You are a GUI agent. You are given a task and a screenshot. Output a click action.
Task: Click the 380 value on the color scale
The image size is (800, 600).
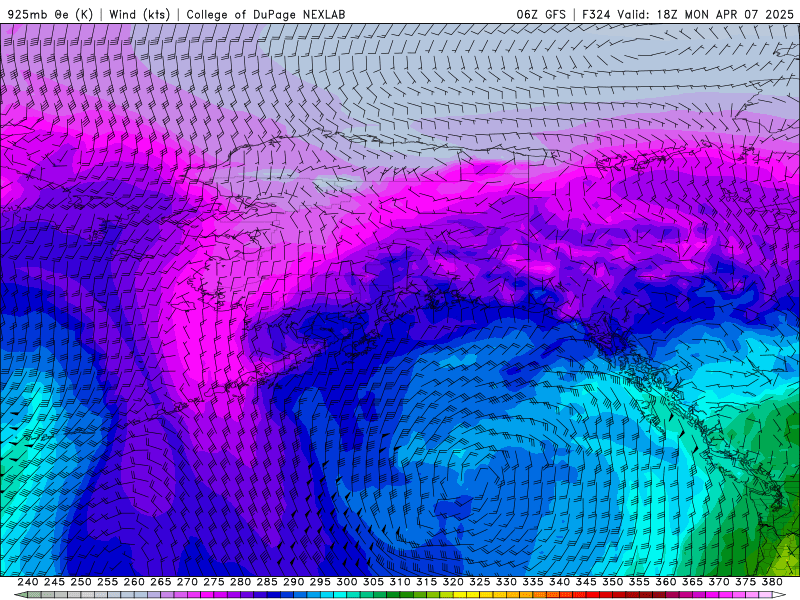point(772,582)
